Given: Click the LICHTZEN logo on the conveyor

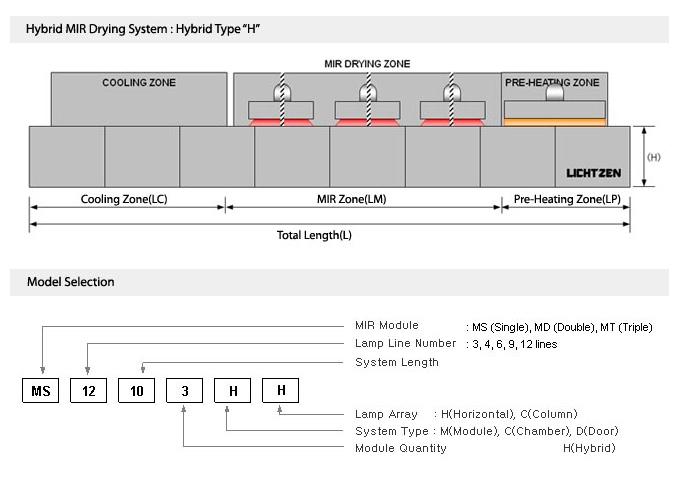Looking at the screenshot, I should pyautogui.click(x=593, y=173).
